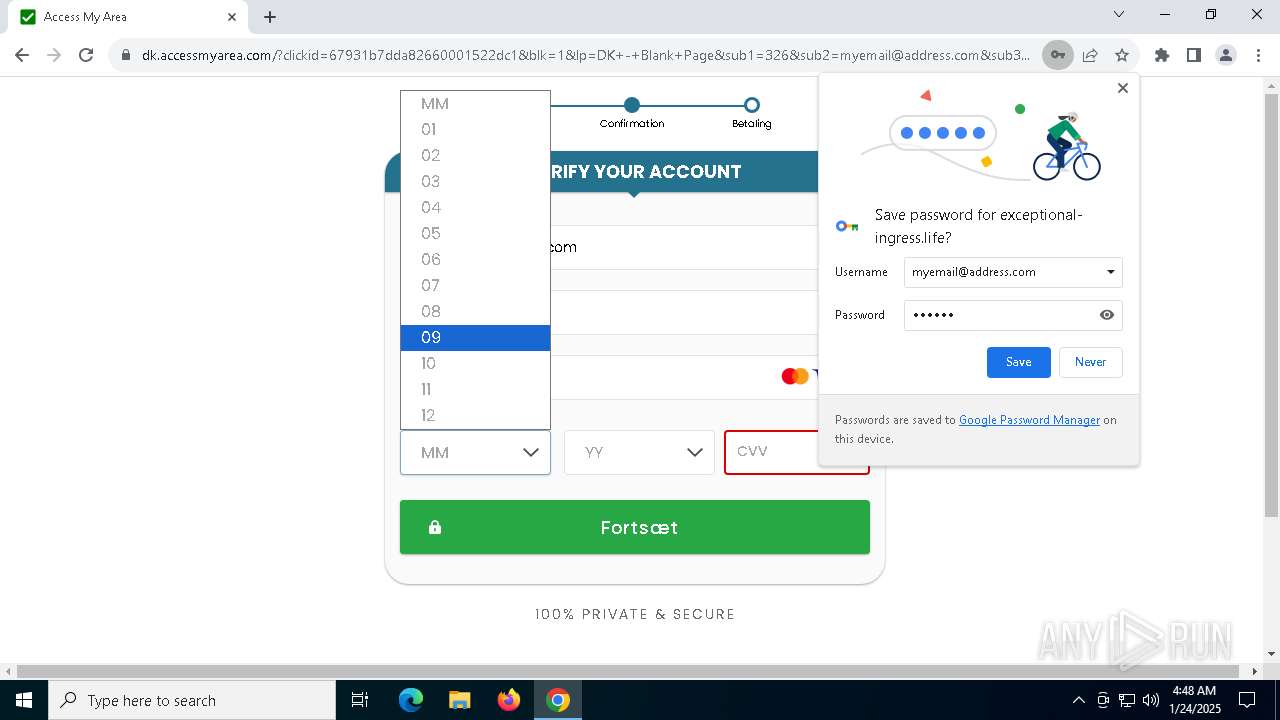Image resolution: width=1280 pixels, height=720 pixels.
Task: Select month 01 from the list
Action: [x=475, y=130]
